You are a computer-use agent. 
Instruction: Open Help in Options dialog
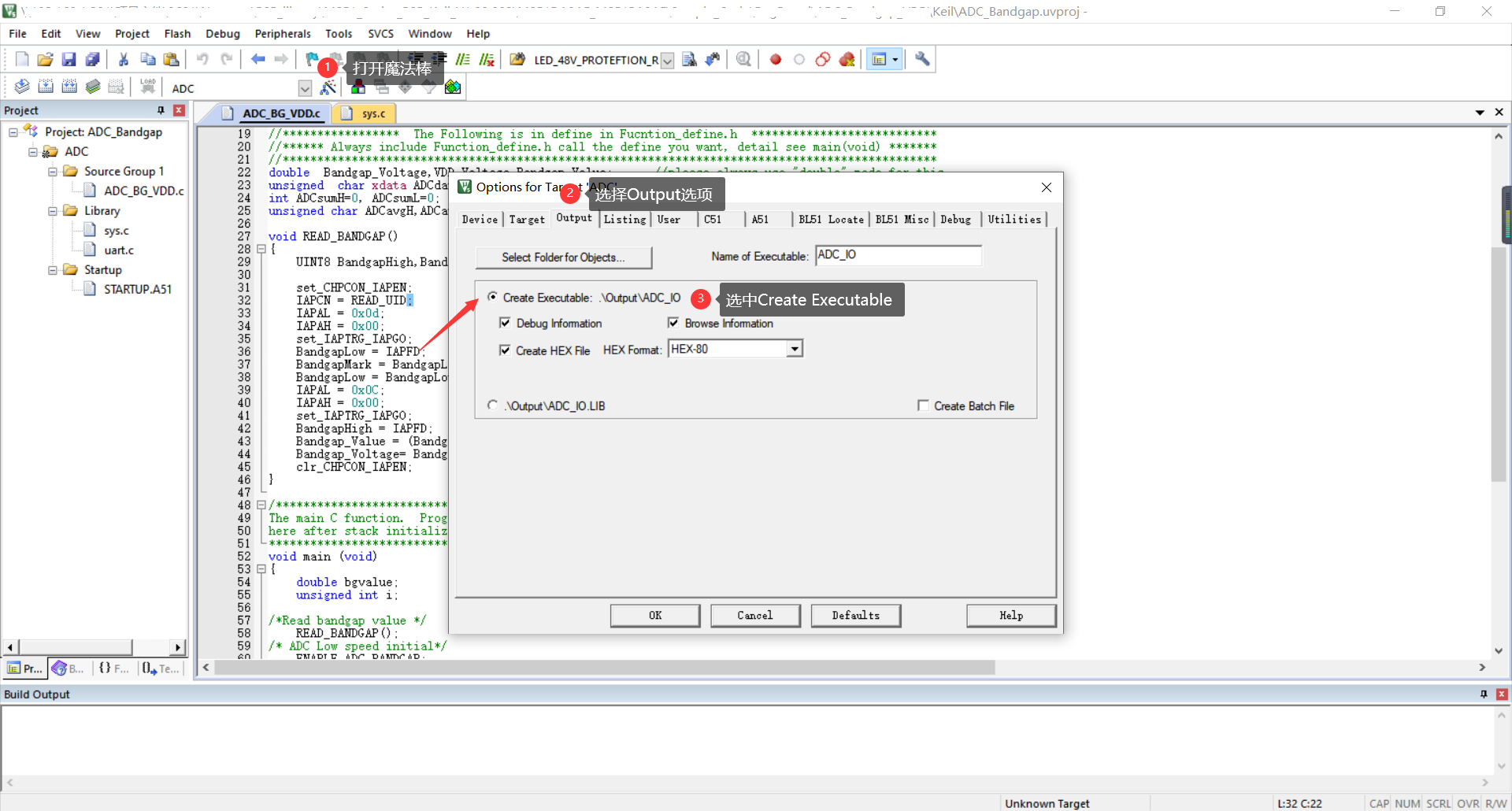[1011, 616]
